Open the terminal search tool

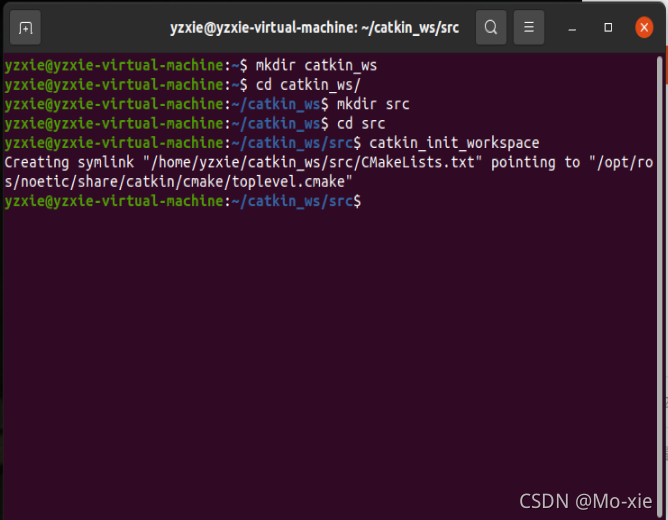click(491, 28)
